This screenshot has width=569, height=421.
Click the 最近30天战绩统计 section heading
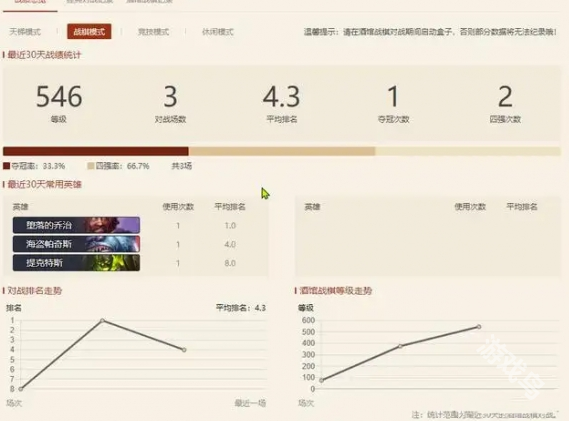point(44,55)
